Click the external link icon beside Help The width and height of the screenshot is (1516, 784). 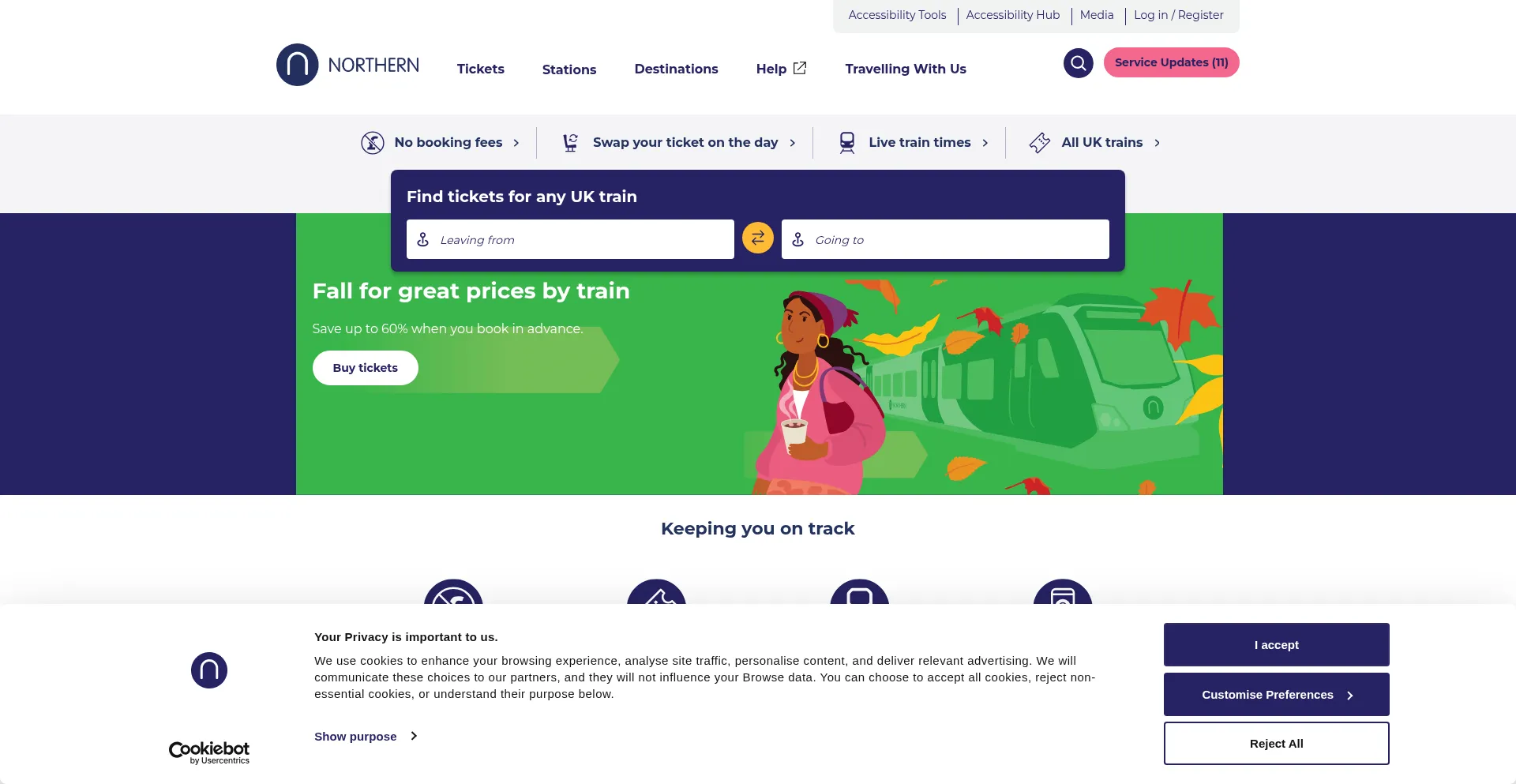[800, 69]
